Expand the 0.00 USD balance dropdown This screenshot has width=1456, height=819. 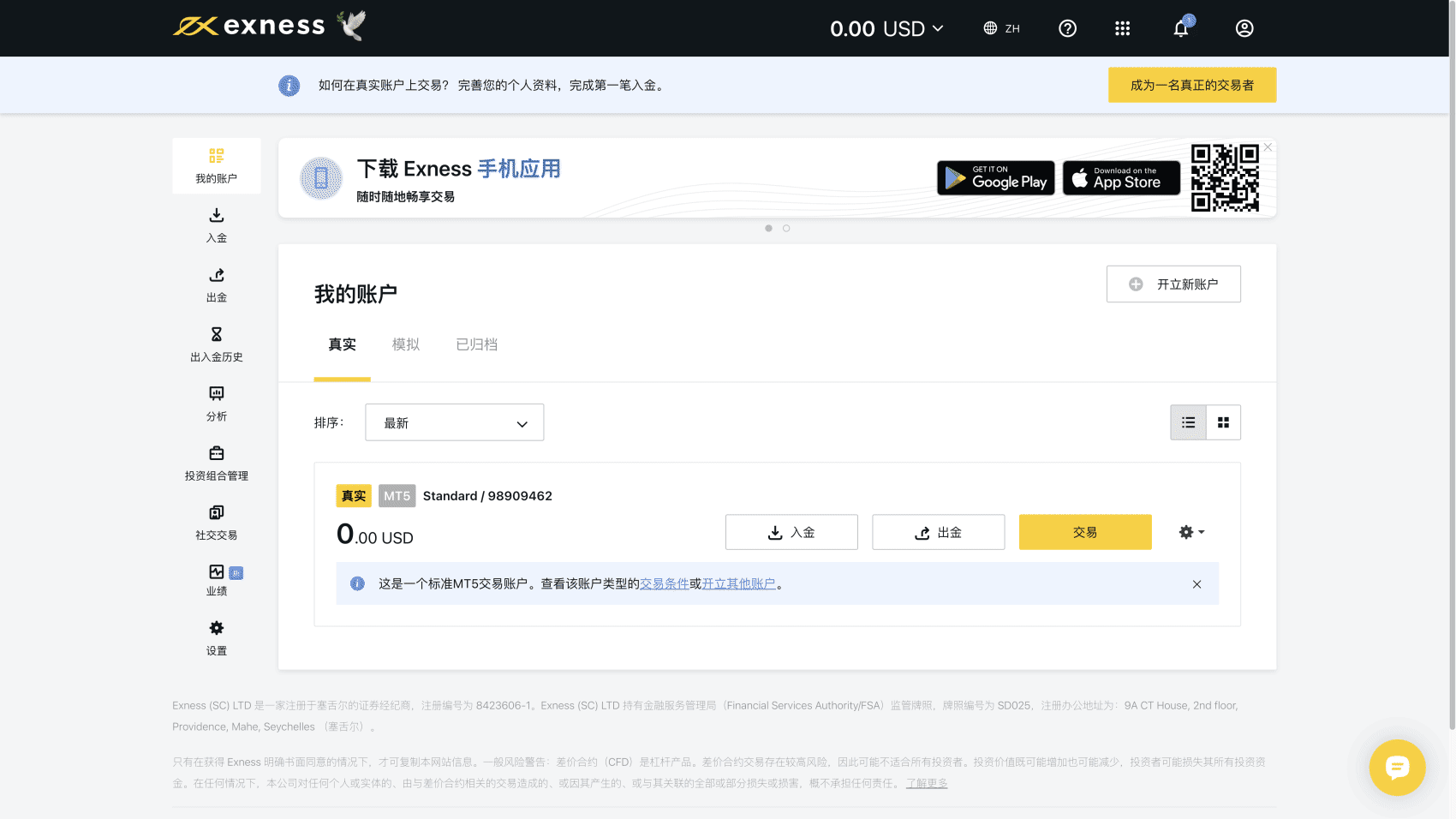(x=886, y=28)
